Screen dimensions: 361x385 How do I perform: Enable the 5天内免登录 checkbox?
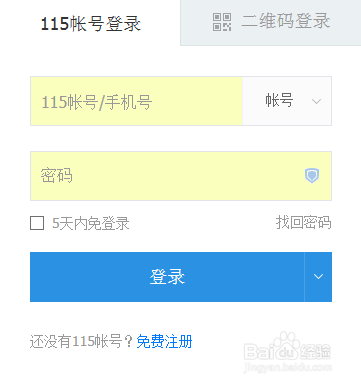coord(37,223)
